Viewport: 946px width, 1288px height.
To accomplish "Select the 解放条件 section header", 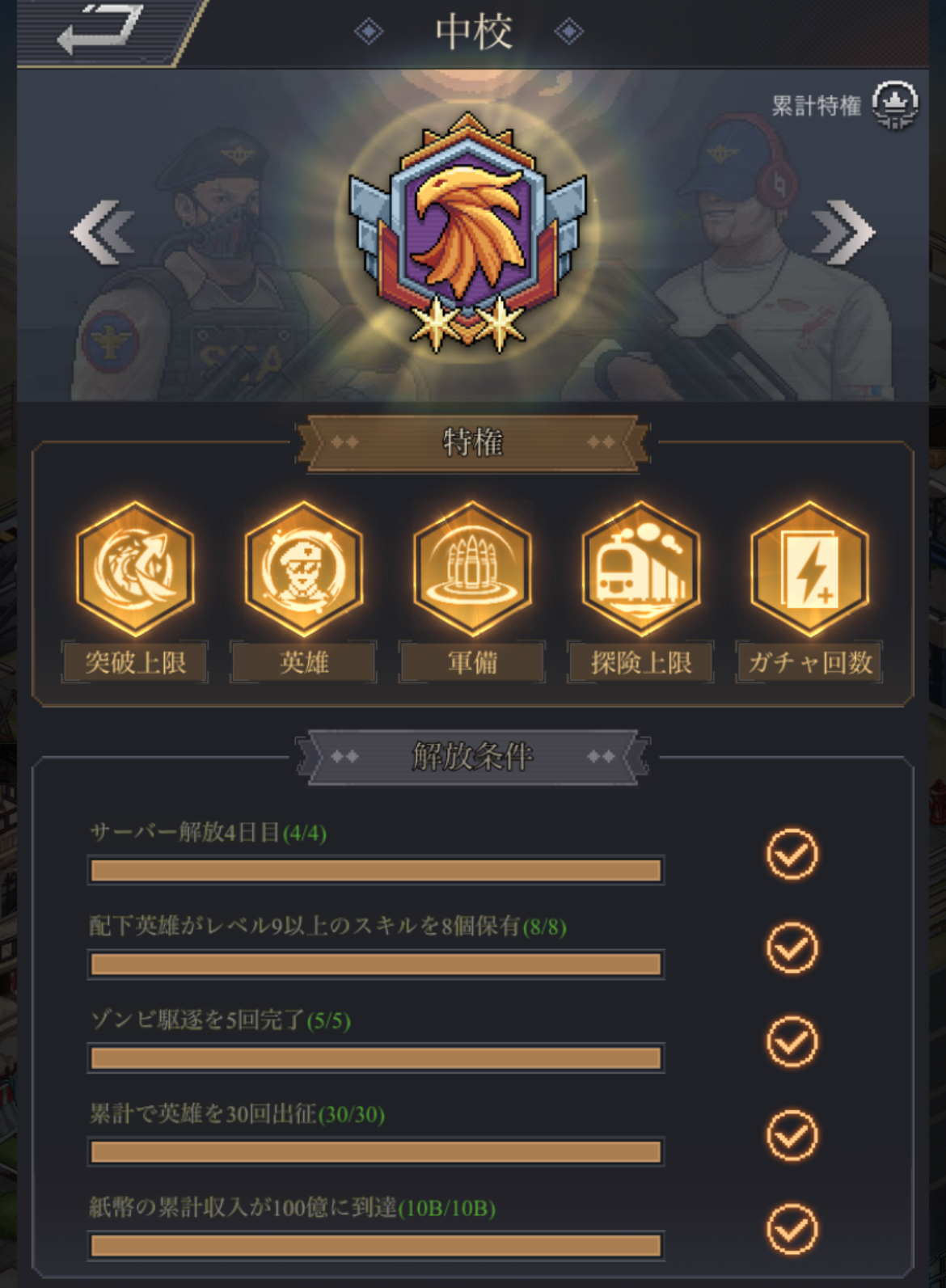I will 473,757.
